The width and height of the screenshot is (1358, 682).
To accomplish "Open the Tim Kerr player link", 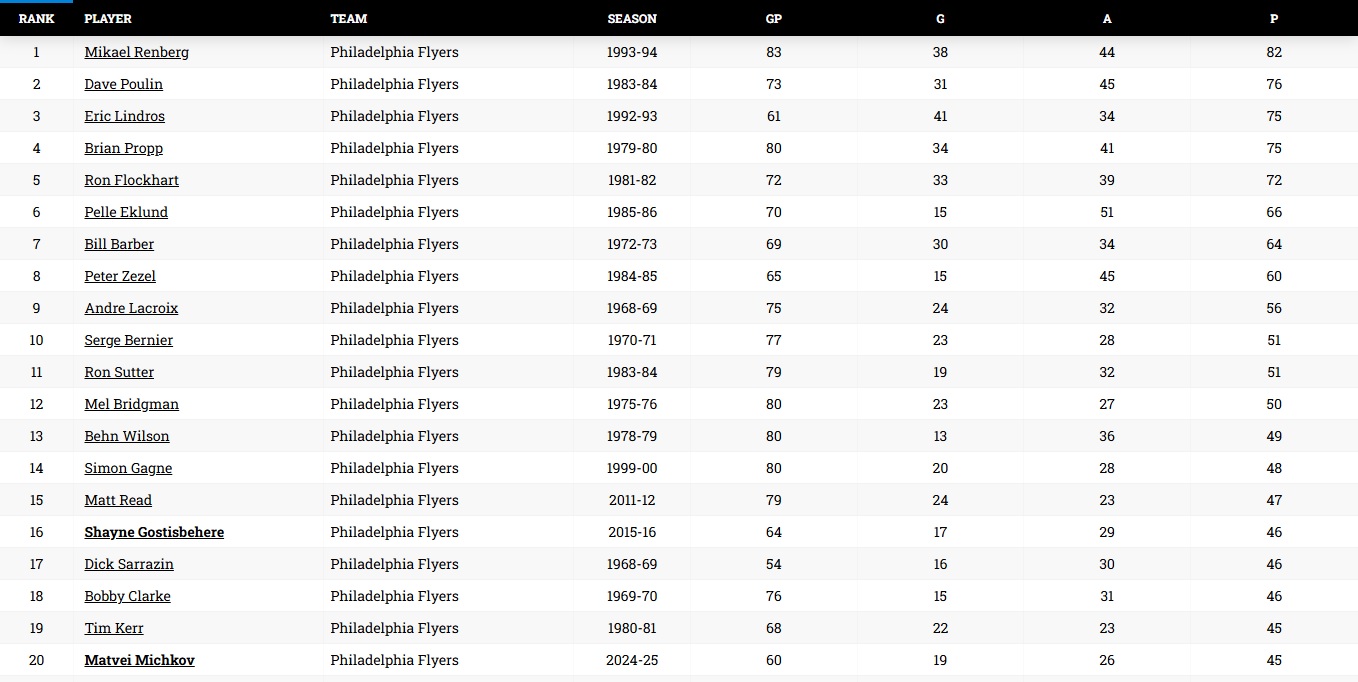I will [114, 628].
